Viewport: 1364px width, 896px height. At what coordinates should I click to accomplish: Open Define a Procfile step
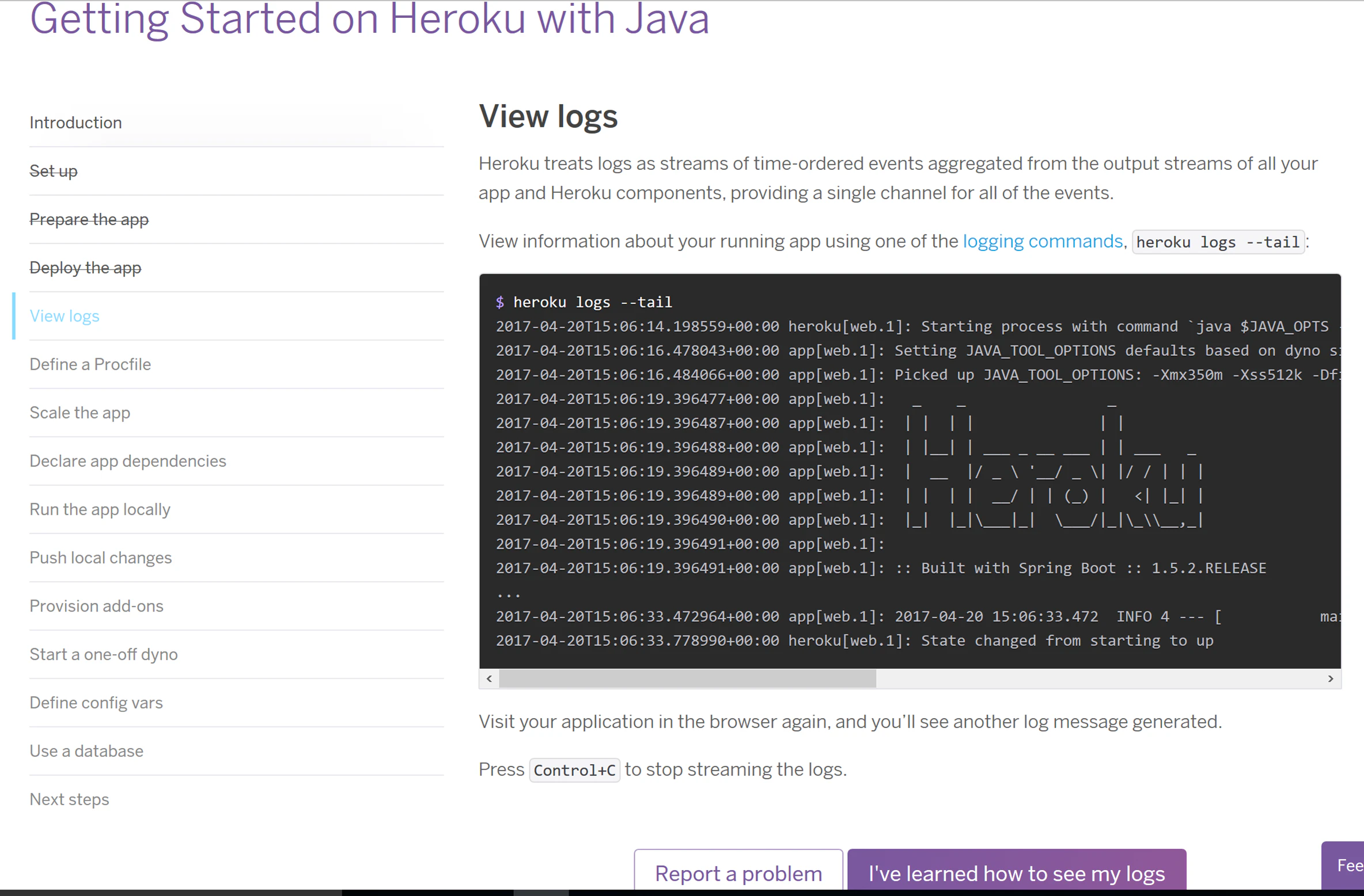click(90, 365)
